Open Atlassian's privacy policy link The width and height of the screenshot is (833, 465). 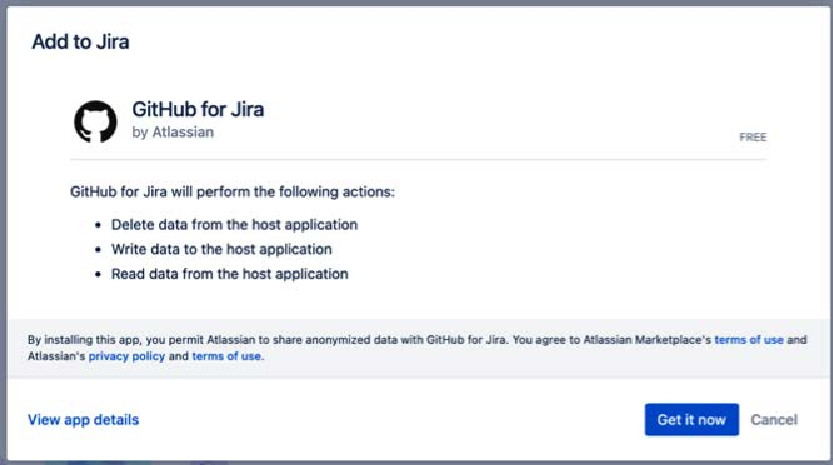tap(126, 356)
